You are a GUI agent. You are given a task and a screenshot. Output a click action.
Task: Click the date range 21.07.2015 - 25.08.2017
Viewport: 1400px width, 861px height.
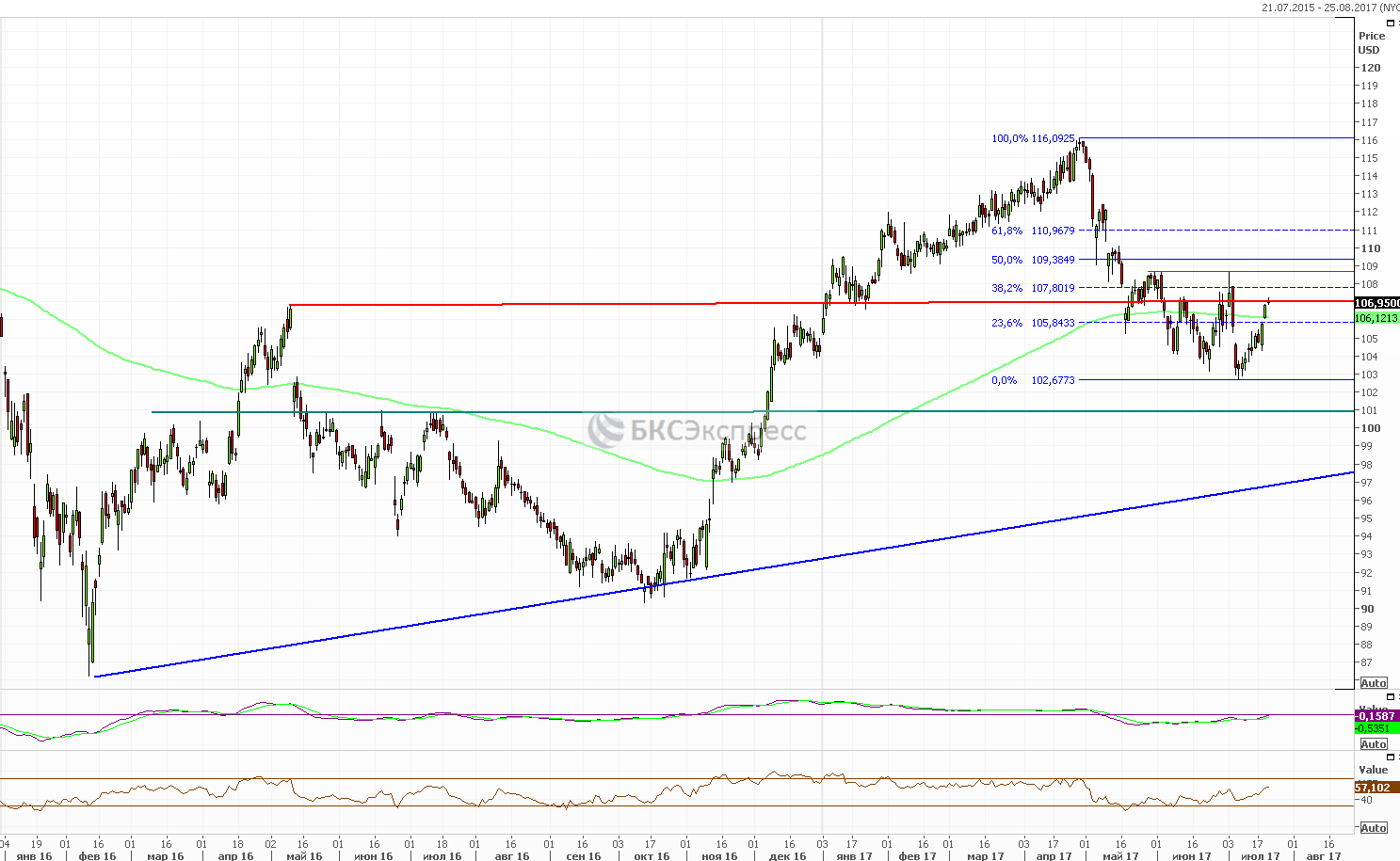pos(1319,7)
